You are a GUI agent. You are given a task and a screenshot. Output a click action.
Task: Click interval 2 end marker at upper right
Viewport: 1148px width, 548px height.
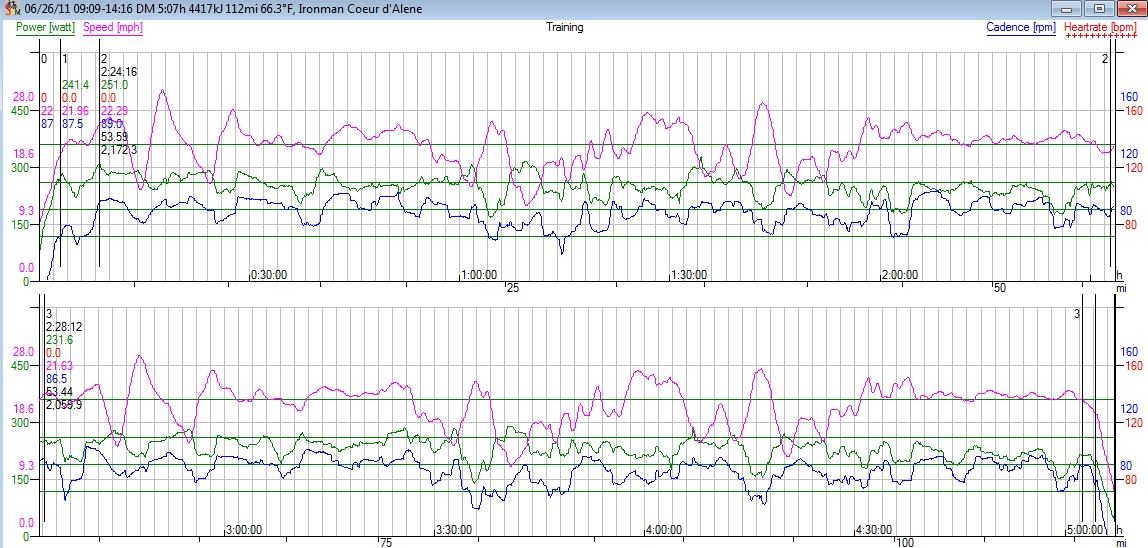(x=1105, y=59)
